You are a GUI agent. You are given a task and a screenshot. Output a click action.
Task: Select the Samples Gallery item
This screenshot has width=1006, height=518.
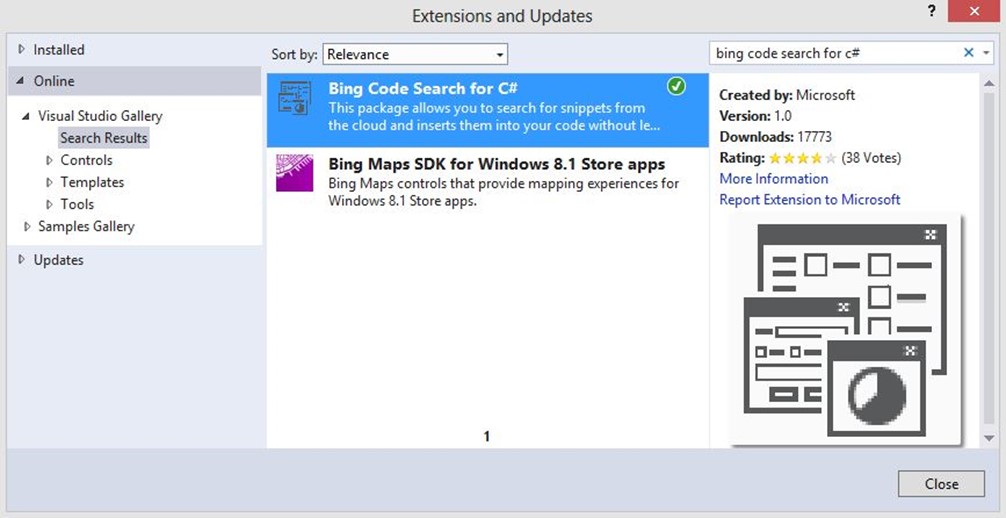86,227
